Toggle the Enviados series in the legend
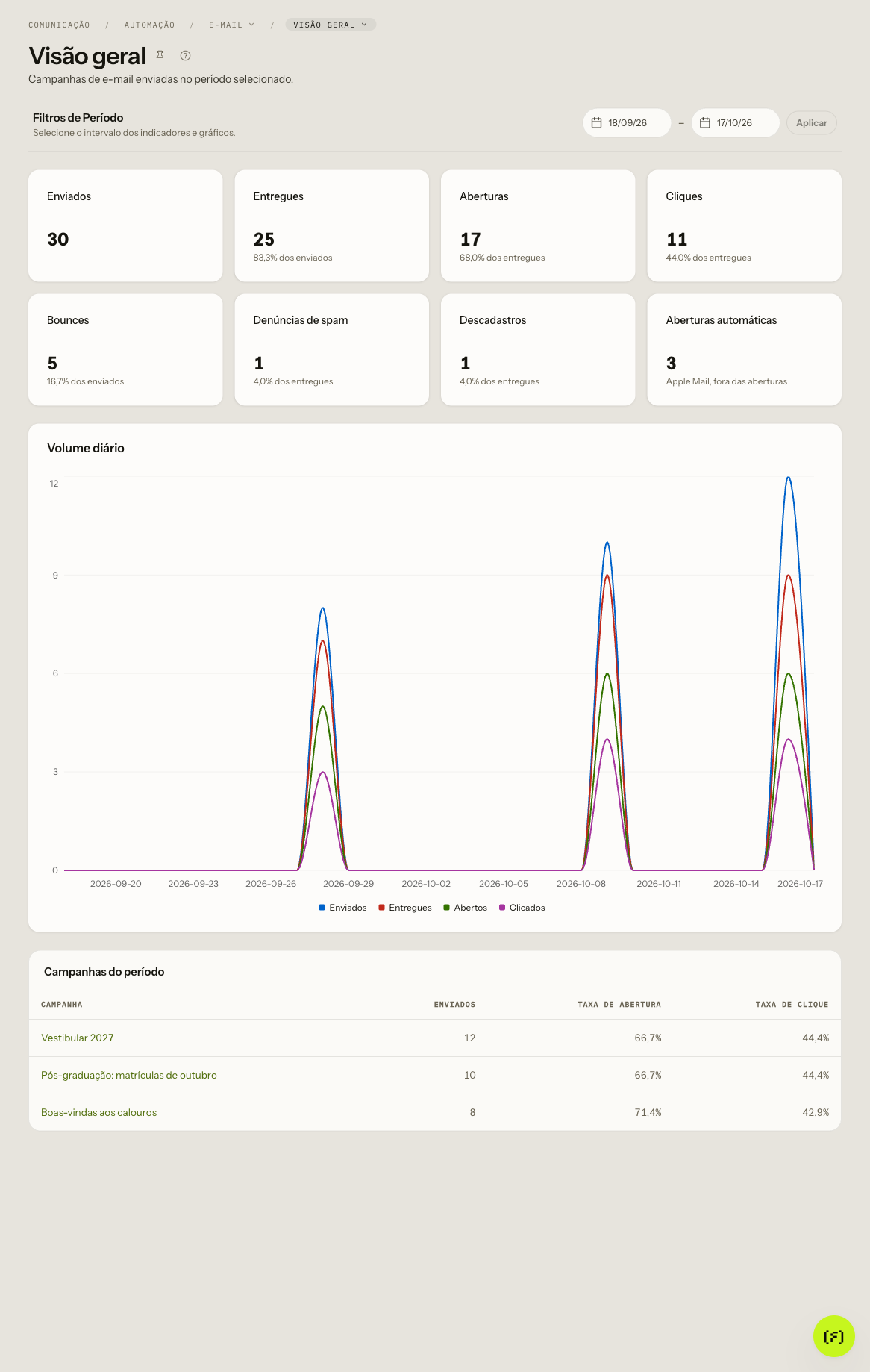Image resolution: width=870 pixels, height=1372 pixels. pyautogui.click(x=342, y=908)
